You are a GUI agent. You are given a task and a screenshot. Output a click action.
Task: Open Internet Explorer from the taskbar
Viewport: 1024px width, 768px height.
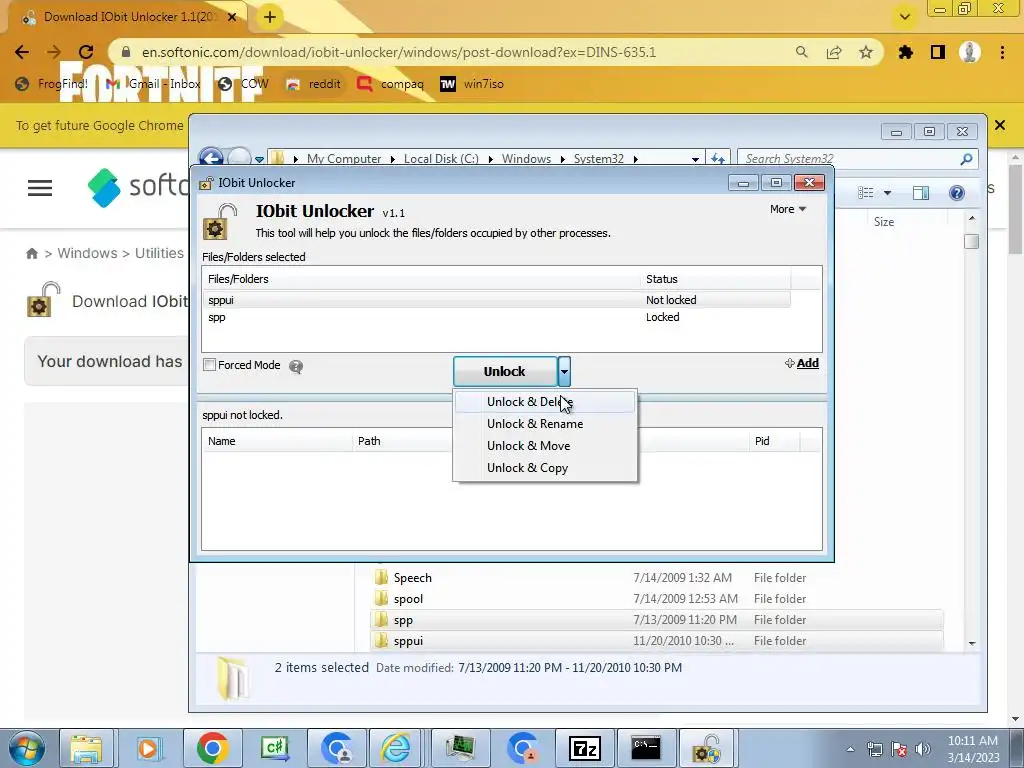click(396, 748)
